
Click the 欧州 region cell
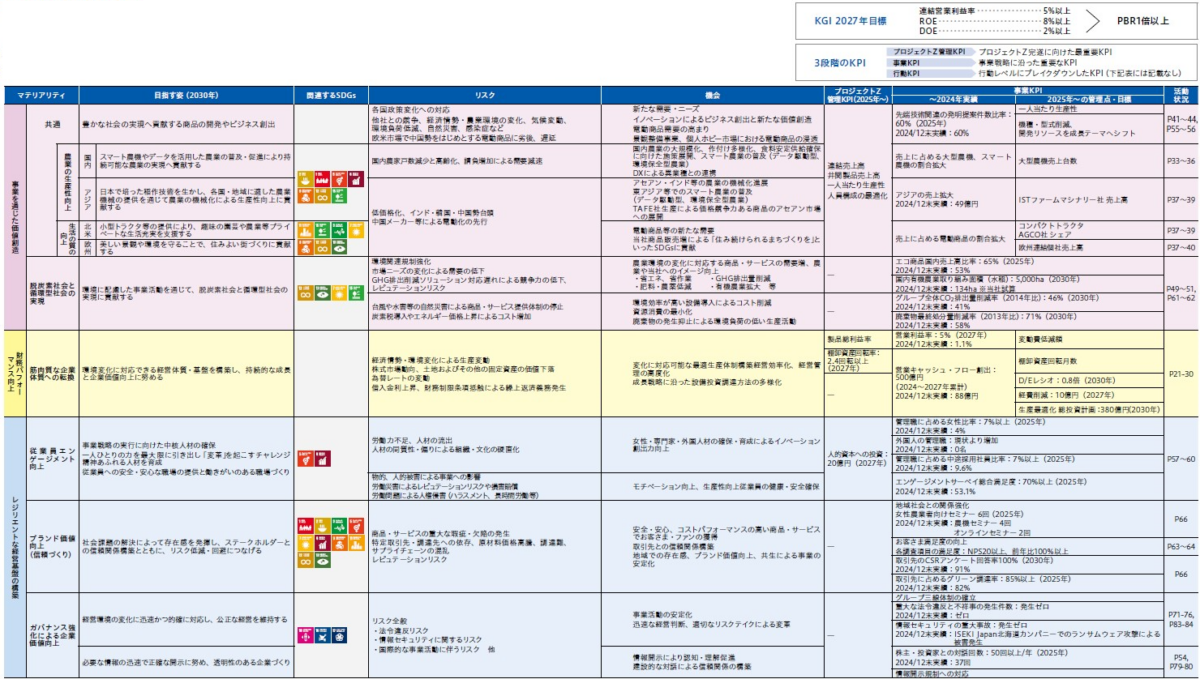coord(88,247)
